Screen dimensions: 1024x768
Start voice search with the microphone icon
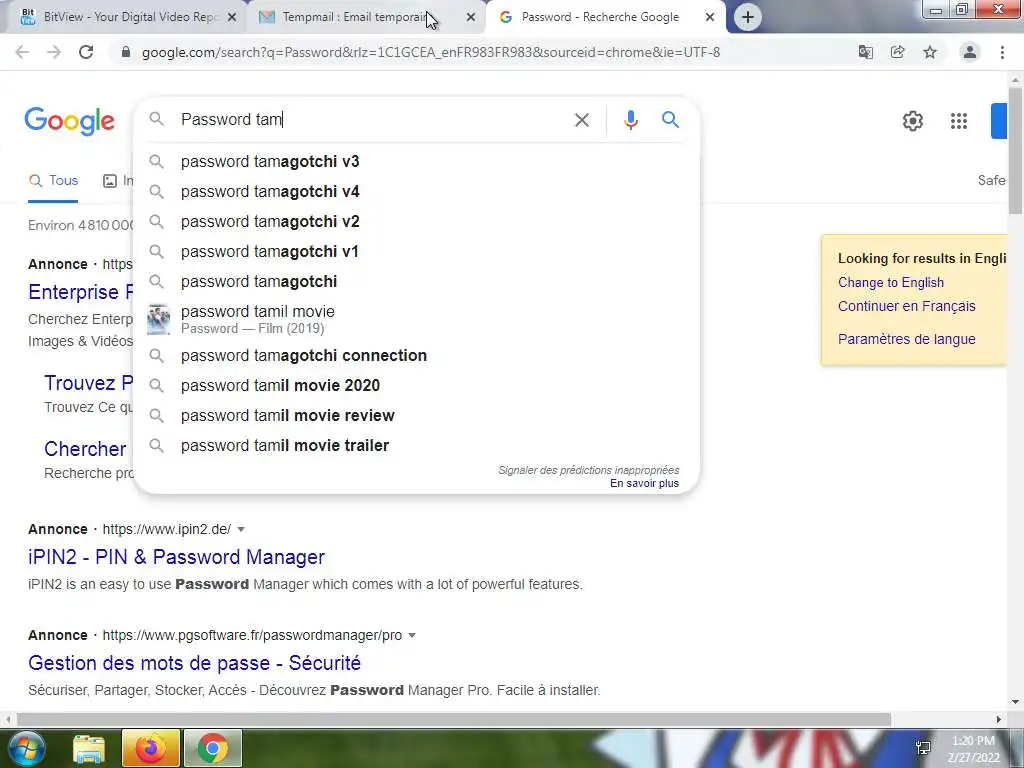[x=630, y=120]
